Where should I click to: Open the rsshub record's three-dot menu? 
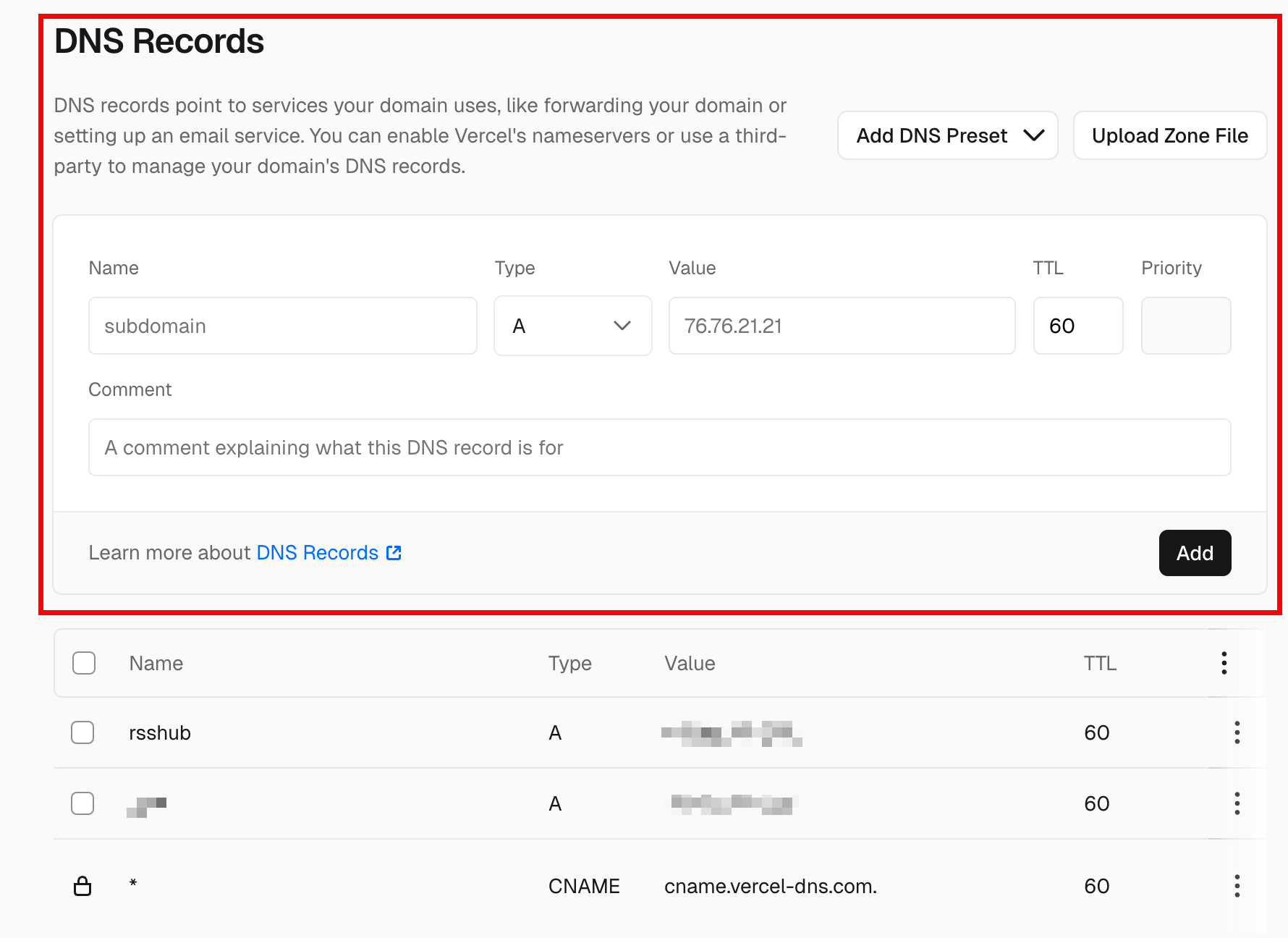click(1237, 732)
